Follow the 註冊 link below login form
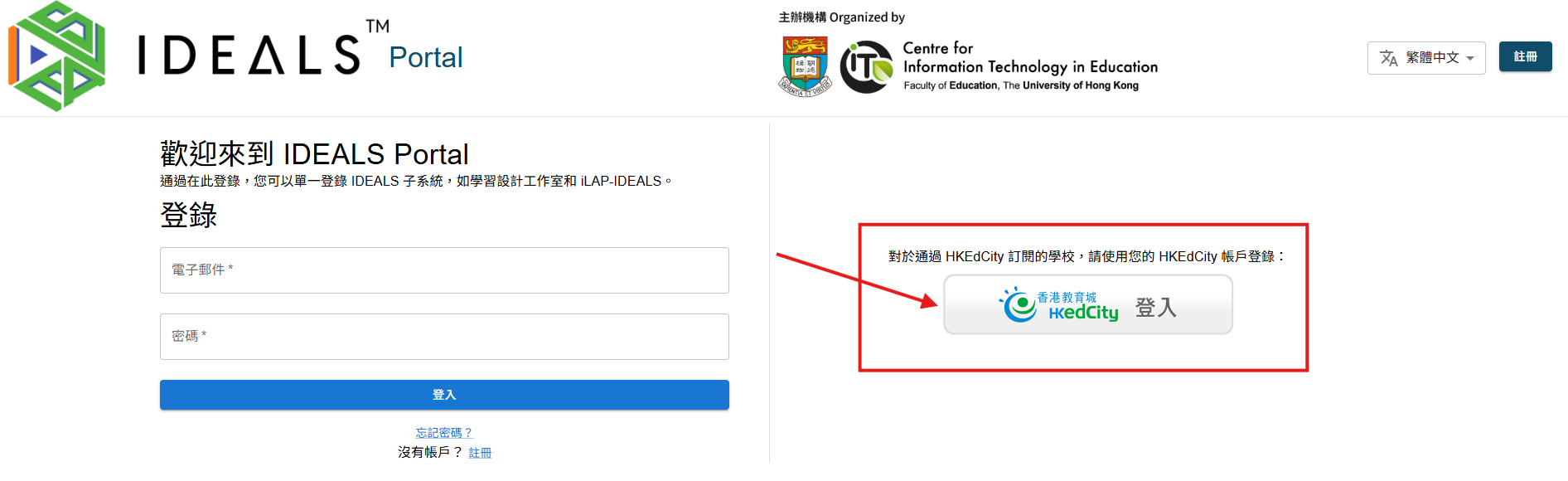 tap(480, 453)
